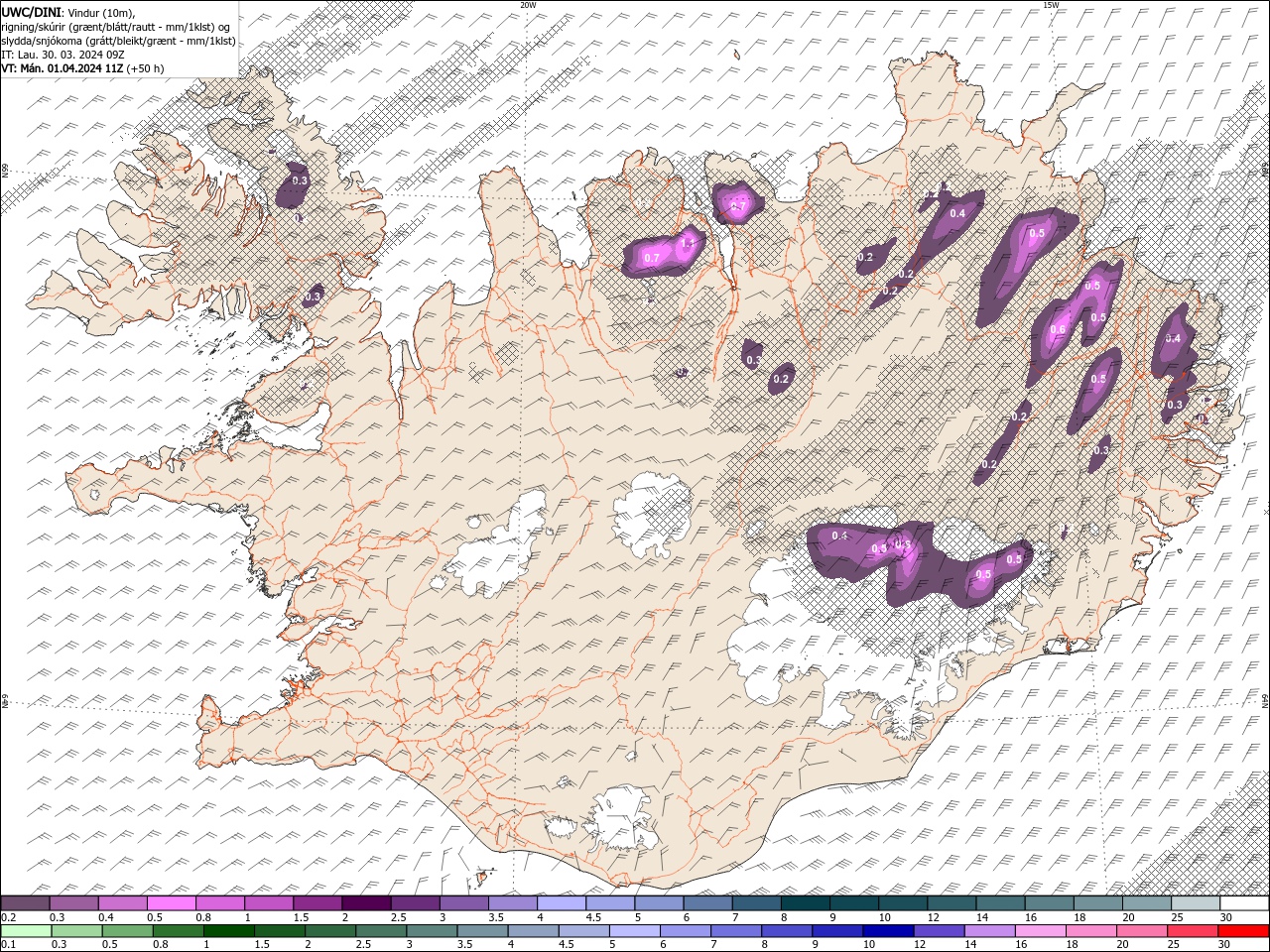Click the 2–2.5 green swatch in bottom legend row
Viewport: 1270px width, 952px height.
[x=332, y=930]
